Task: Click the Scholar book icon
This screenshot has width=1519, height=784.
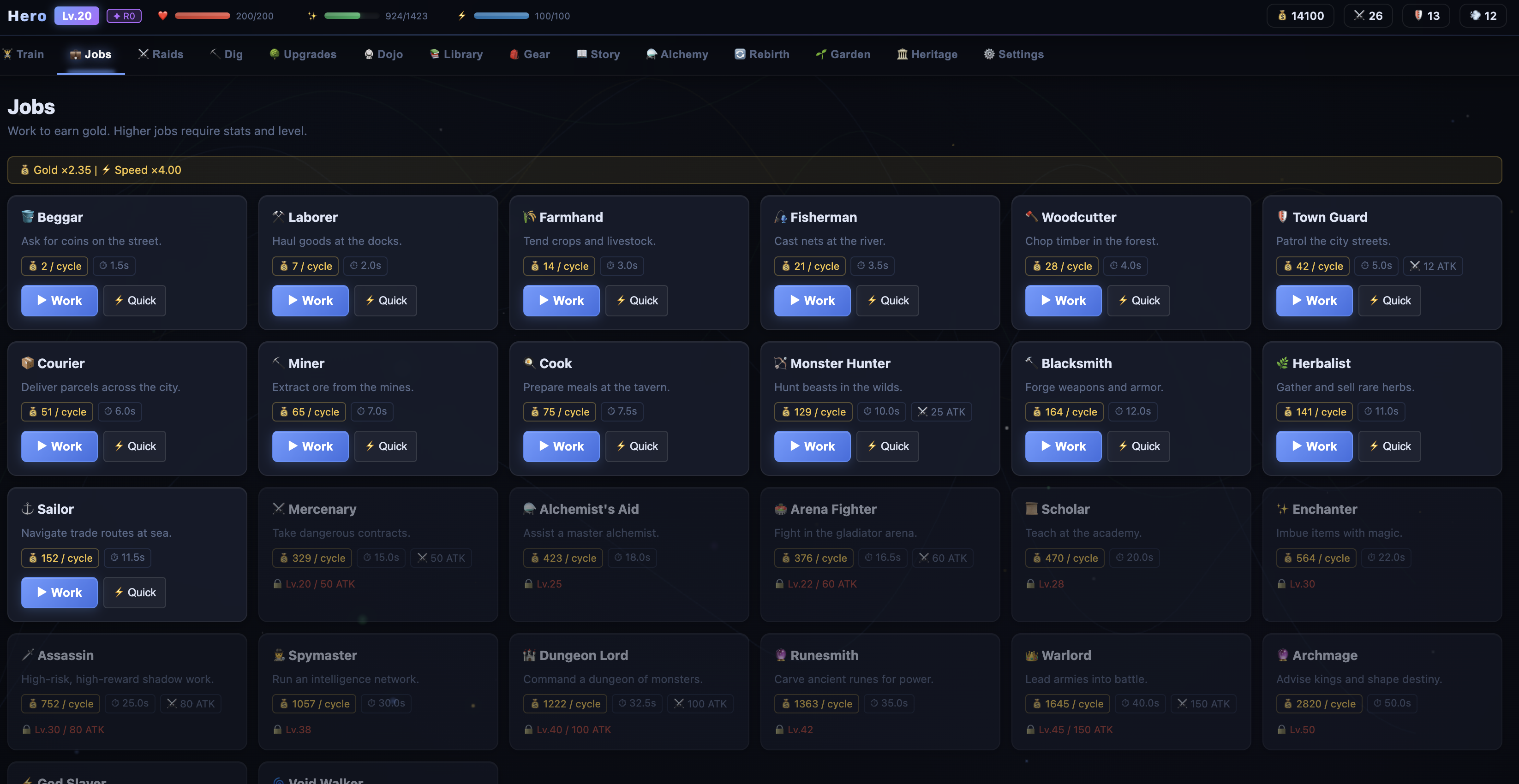Action: [1031, 508]
